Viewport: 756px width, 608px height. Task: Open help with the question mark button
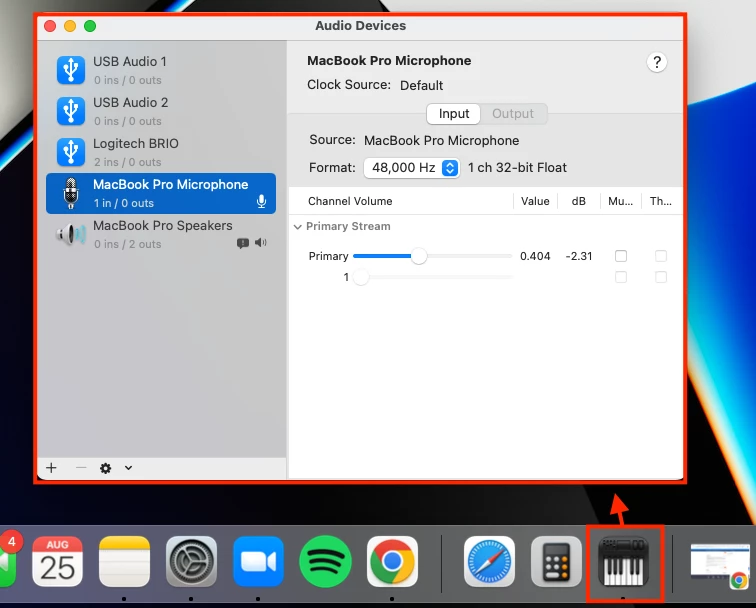point(656,62)
